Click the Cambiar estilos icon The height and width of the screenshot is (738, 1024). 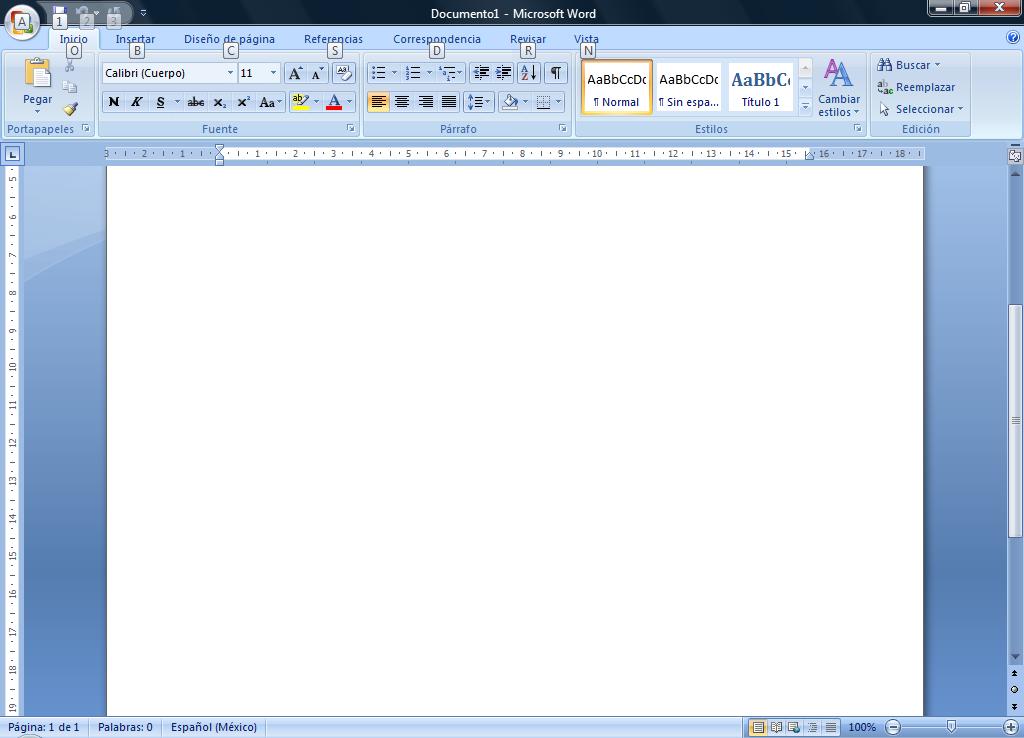(x=838, y=74)
